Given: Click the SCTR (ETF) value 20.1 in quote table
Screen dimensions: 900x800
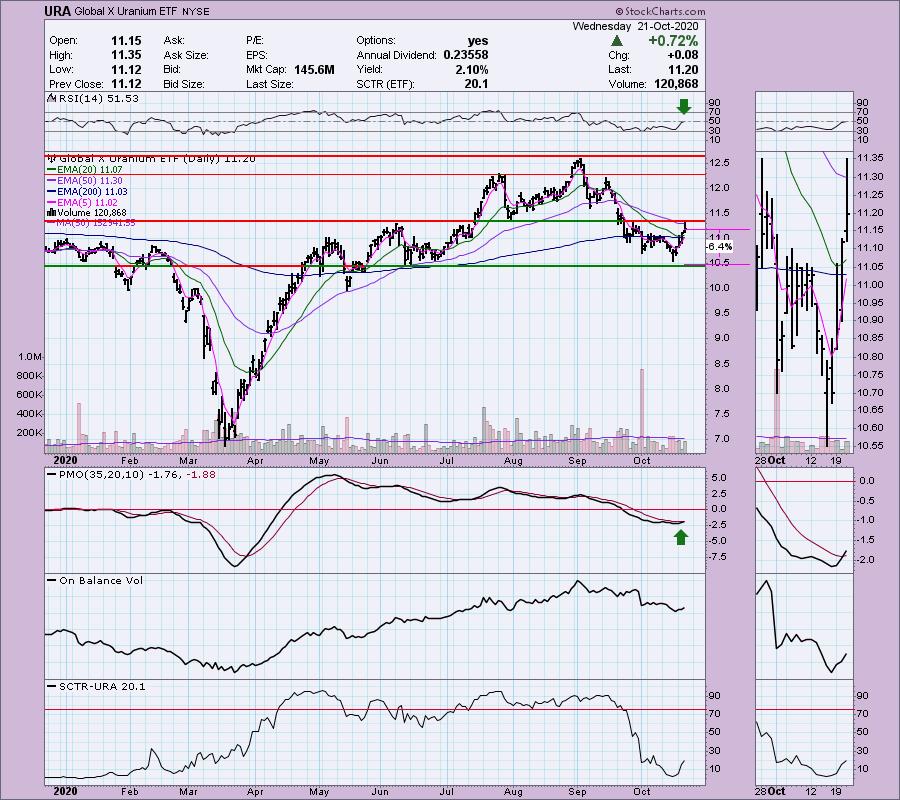Looking at the screenshot, I should (477, 84).
